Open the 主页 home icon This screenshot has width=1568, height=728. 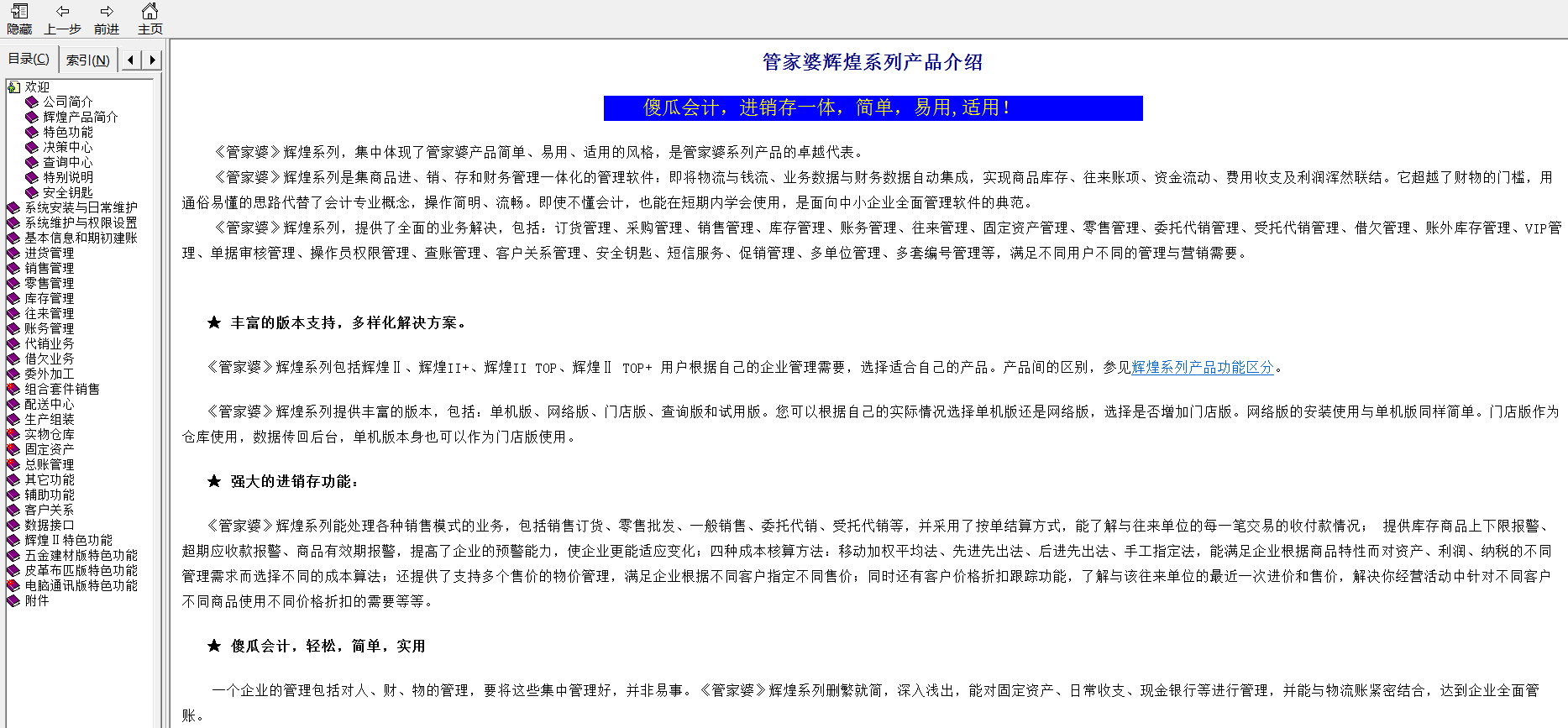click(x=149, y=12)
